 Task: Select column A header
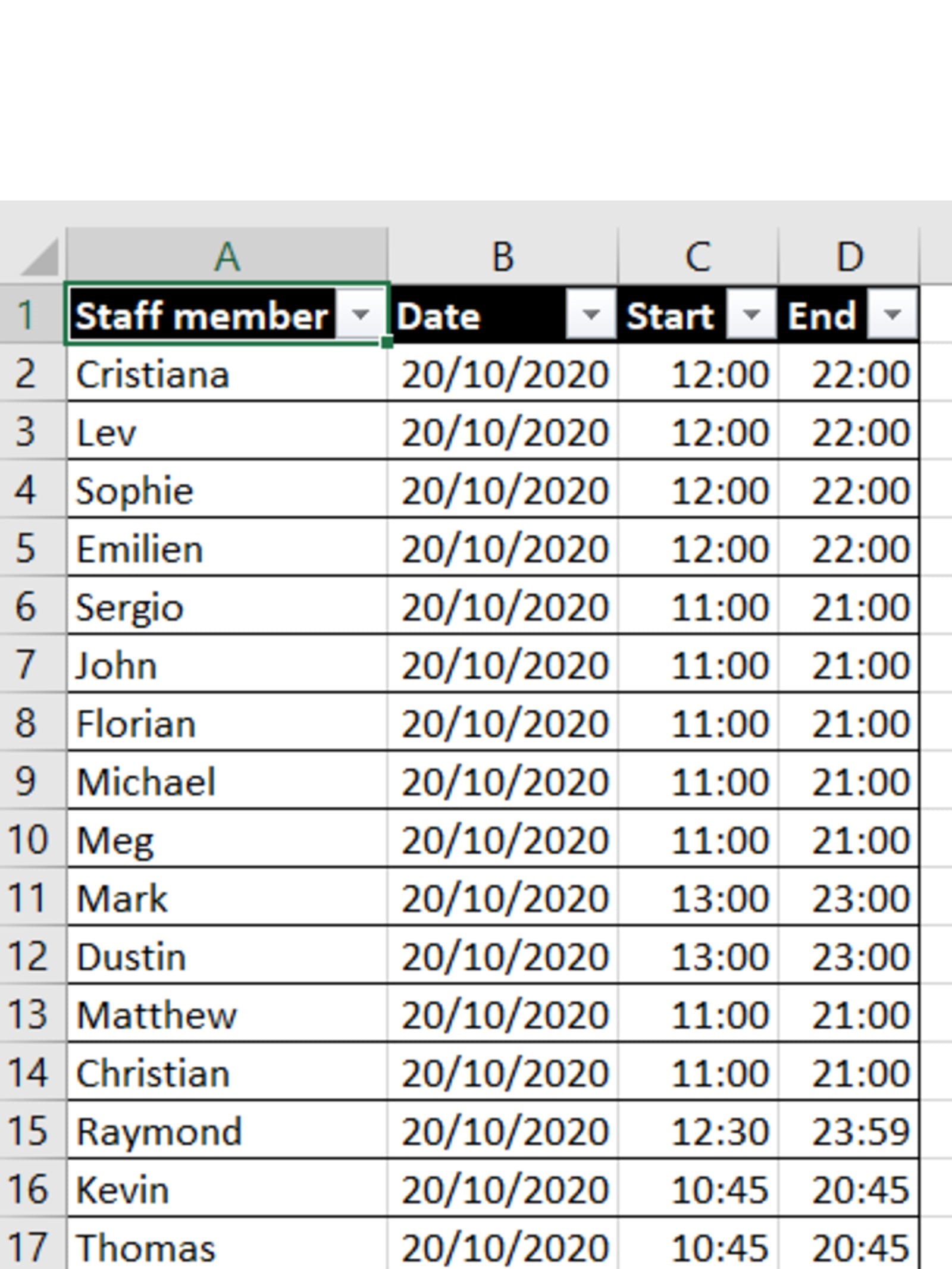pyautogui.click(x=227, y=257)
